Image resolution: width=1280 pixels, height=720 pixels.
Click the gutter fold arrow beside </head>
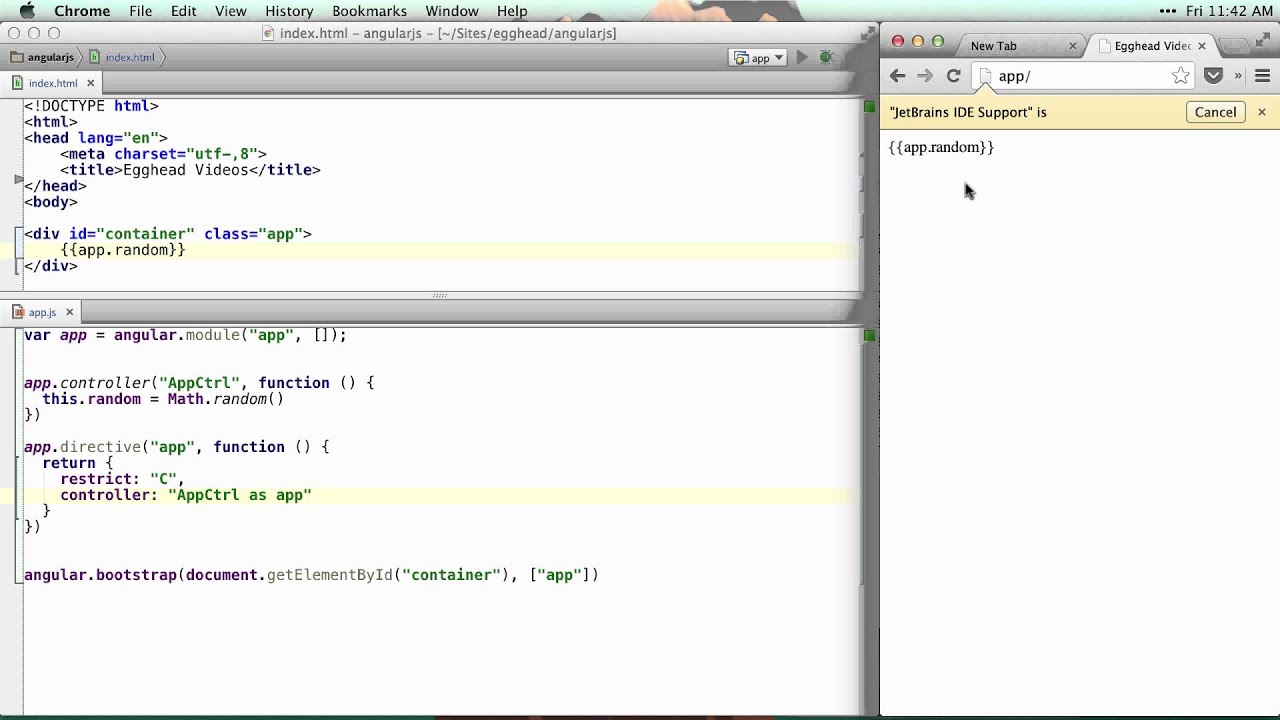pos(18,179)
